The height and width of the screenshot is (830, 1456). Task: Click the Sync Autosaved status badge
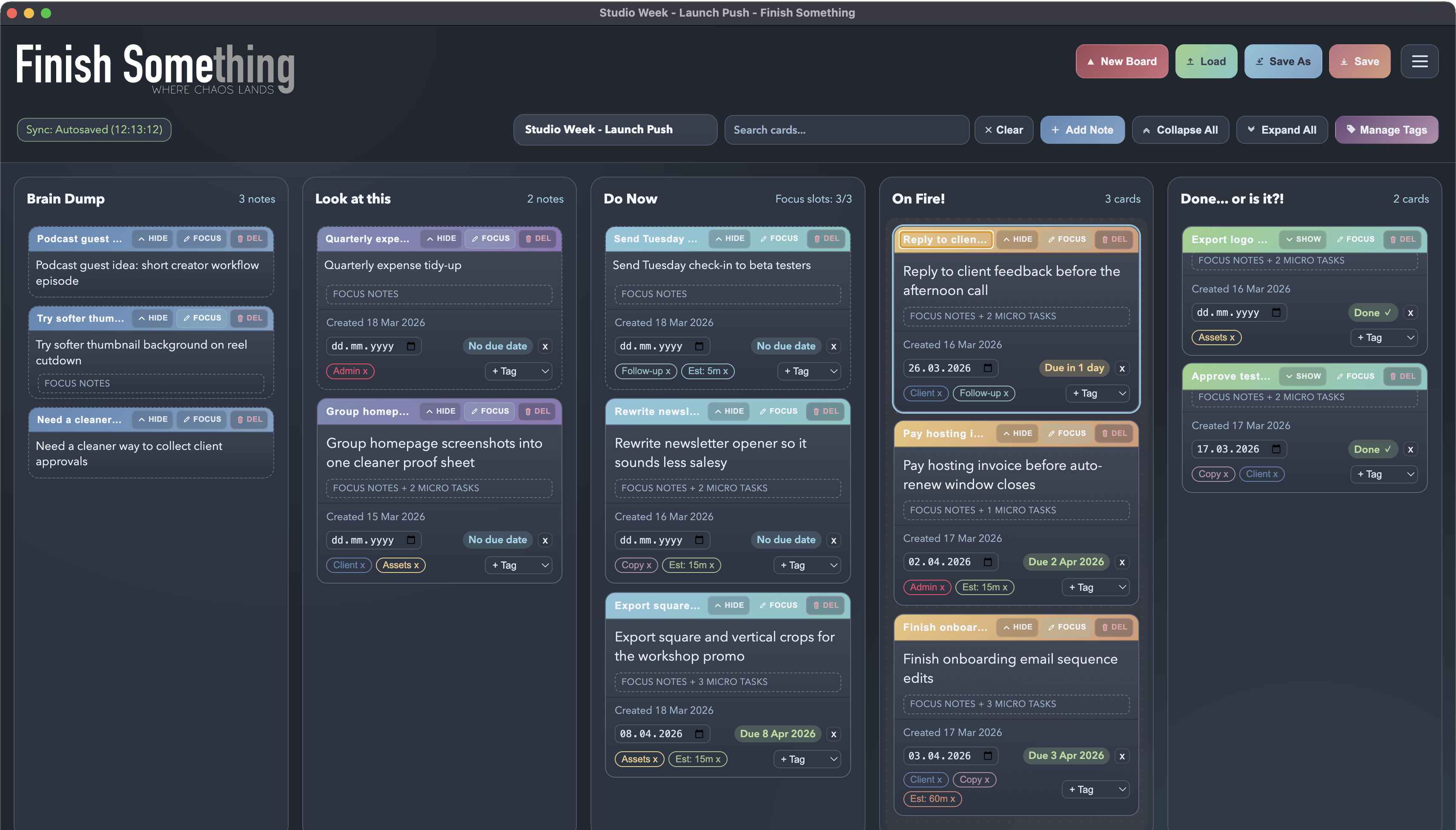(x=94, y=129)
